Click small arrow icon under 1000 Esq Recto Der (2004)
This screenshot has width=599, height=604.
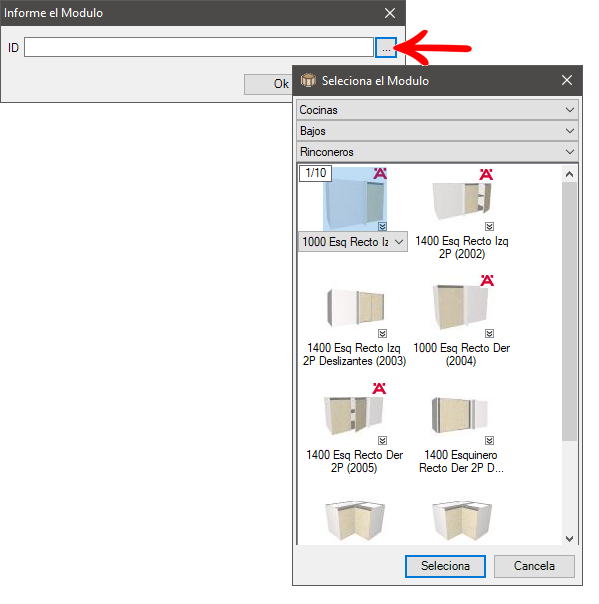click(489, 334)
